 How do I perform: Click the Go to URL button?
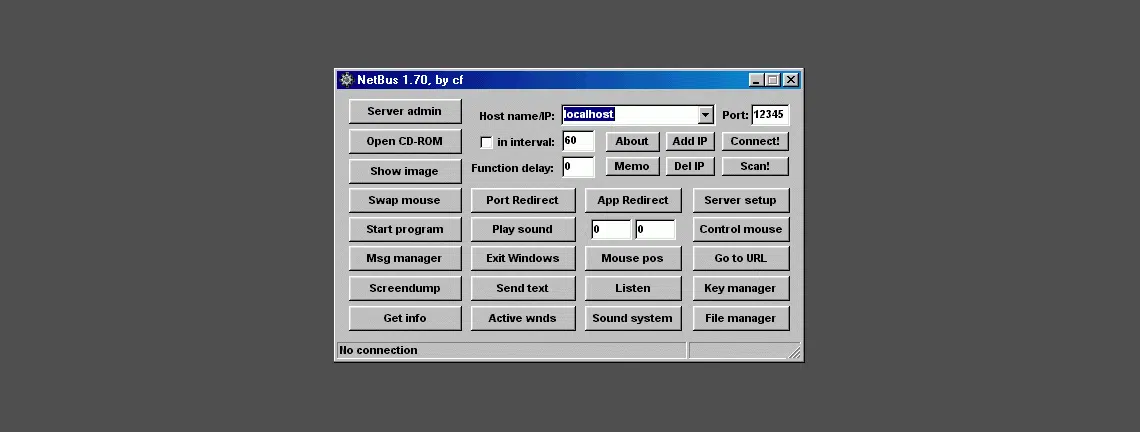[x=740, y=258]
